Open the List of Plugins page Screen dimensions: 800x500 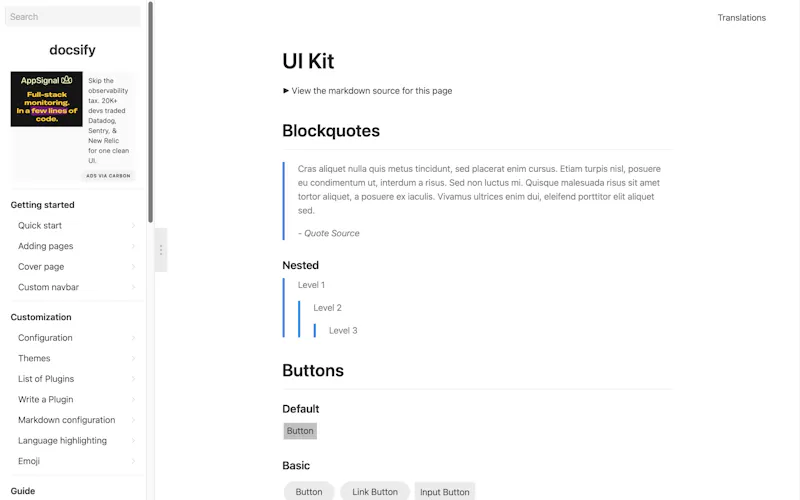point(46,379)
